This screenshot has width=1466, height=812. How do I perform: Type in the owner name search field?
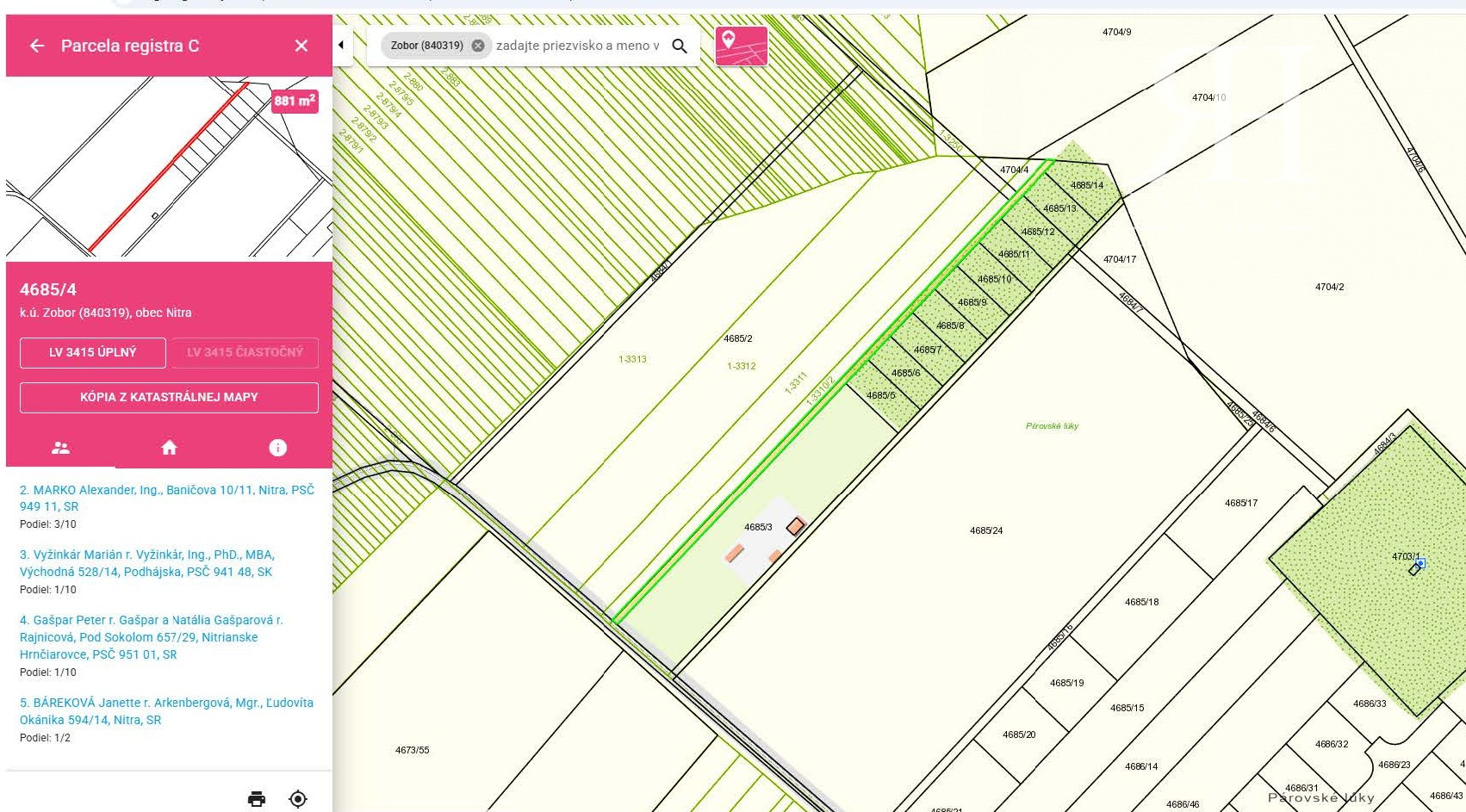[x=577, y=46]
